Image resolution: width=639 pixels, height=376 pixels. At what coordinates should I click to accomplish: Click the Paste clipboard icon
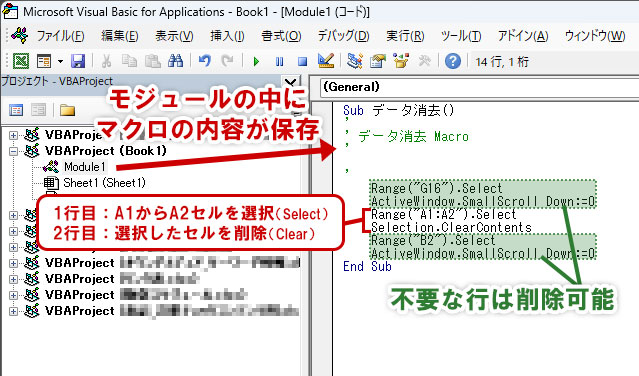click(153, 62)
